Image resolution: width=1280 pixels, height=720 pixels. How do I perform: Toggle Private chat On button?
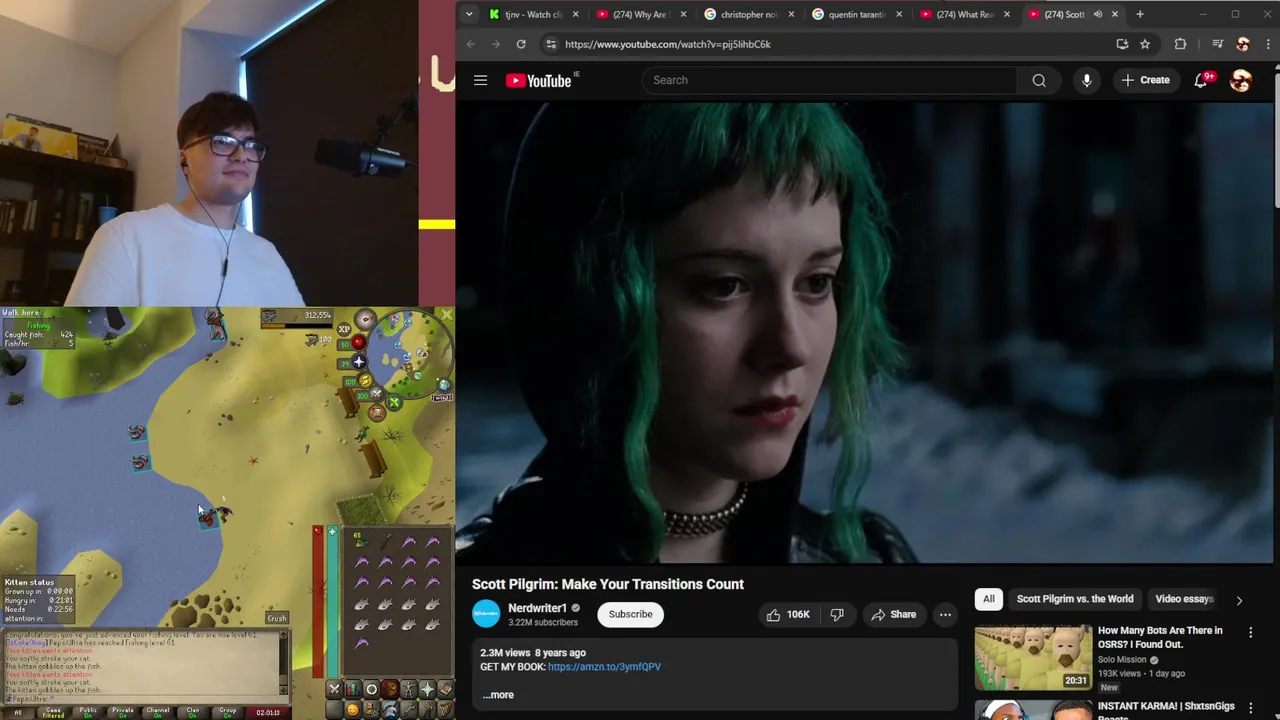pos(123,713)
